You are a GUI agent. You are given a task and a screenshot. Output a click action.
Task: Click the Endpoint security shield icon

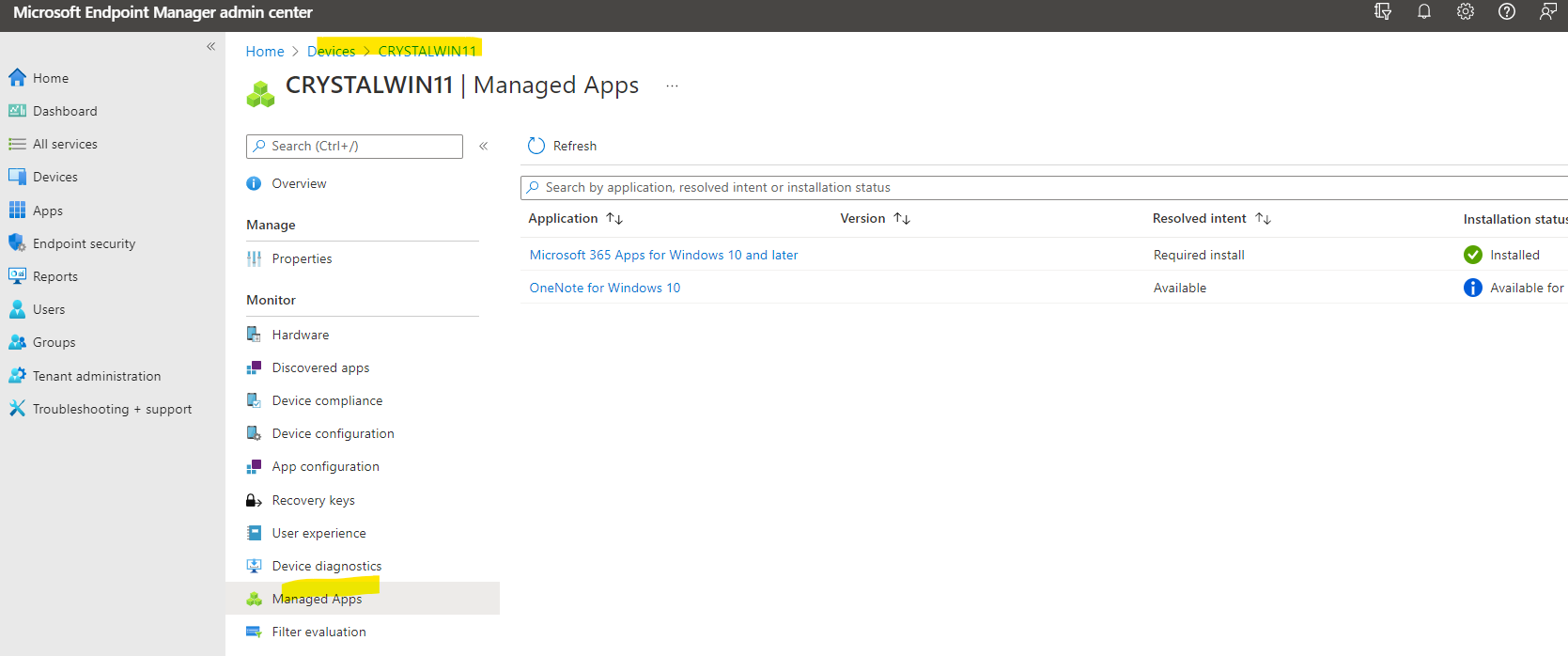[17, 242]
